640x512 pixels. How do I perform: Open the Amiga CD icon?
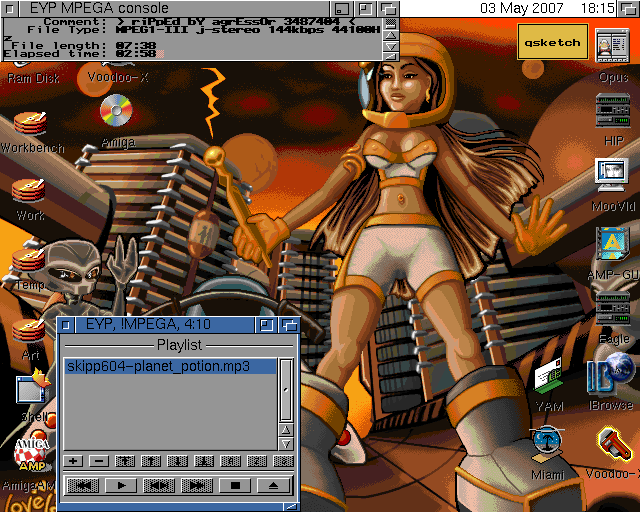116,110
